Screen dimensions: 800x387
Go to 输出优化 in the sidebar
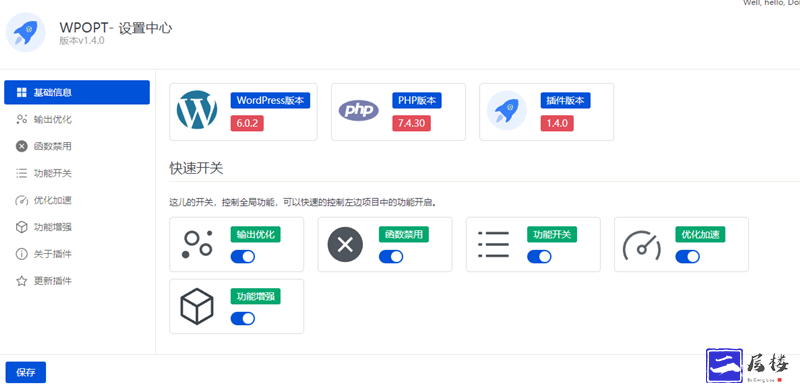77,119
